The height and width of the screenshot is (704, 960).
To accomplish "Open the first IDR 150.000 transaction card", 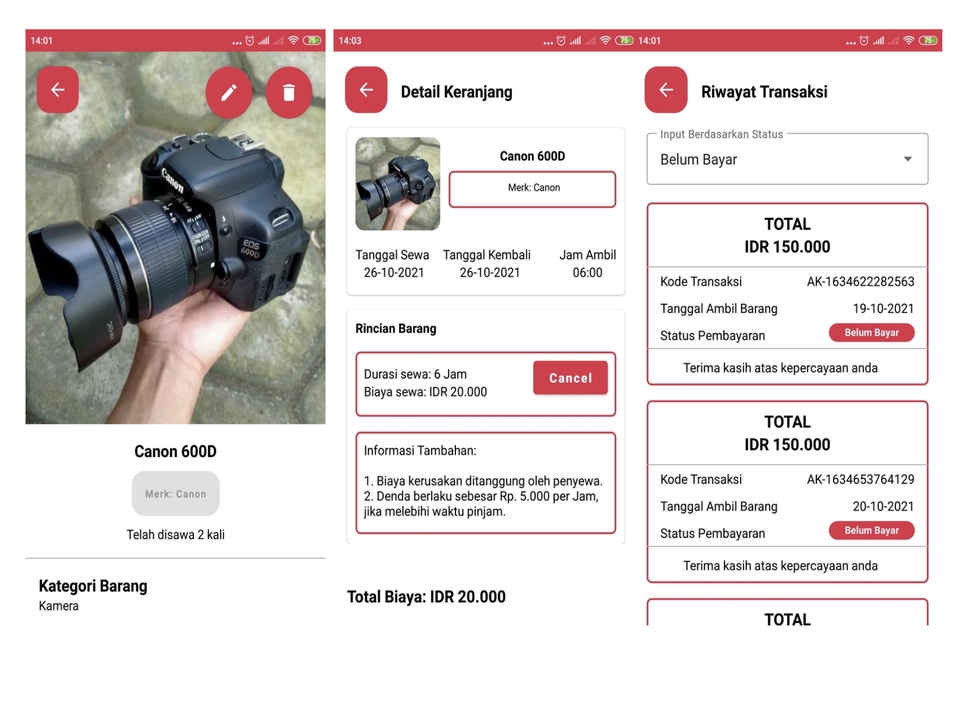I will pos(787,236).
